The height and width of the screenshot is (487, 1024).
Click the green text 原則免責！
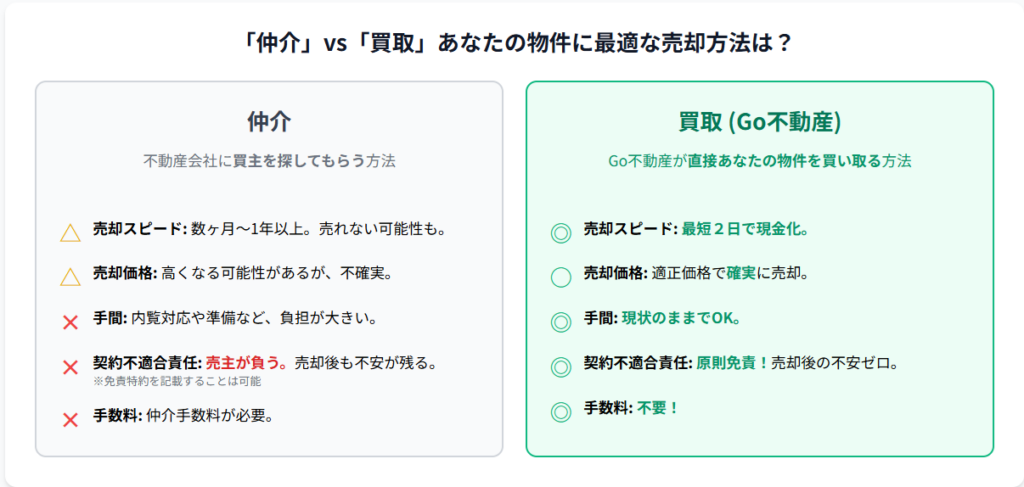pyautogui.click(x=733, y=364)
